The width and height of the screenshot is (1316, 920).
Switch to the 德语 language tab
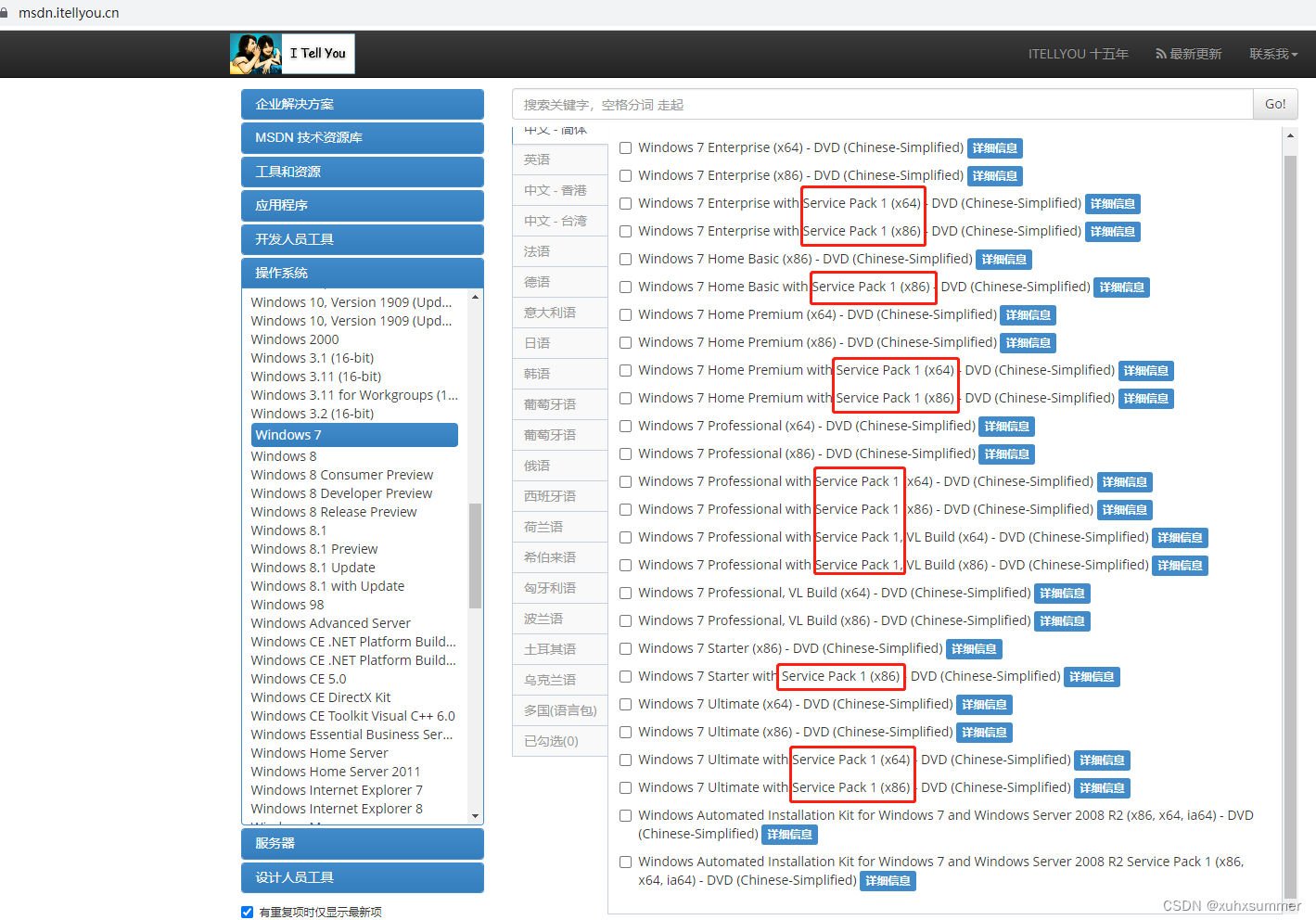pos(560,282)
